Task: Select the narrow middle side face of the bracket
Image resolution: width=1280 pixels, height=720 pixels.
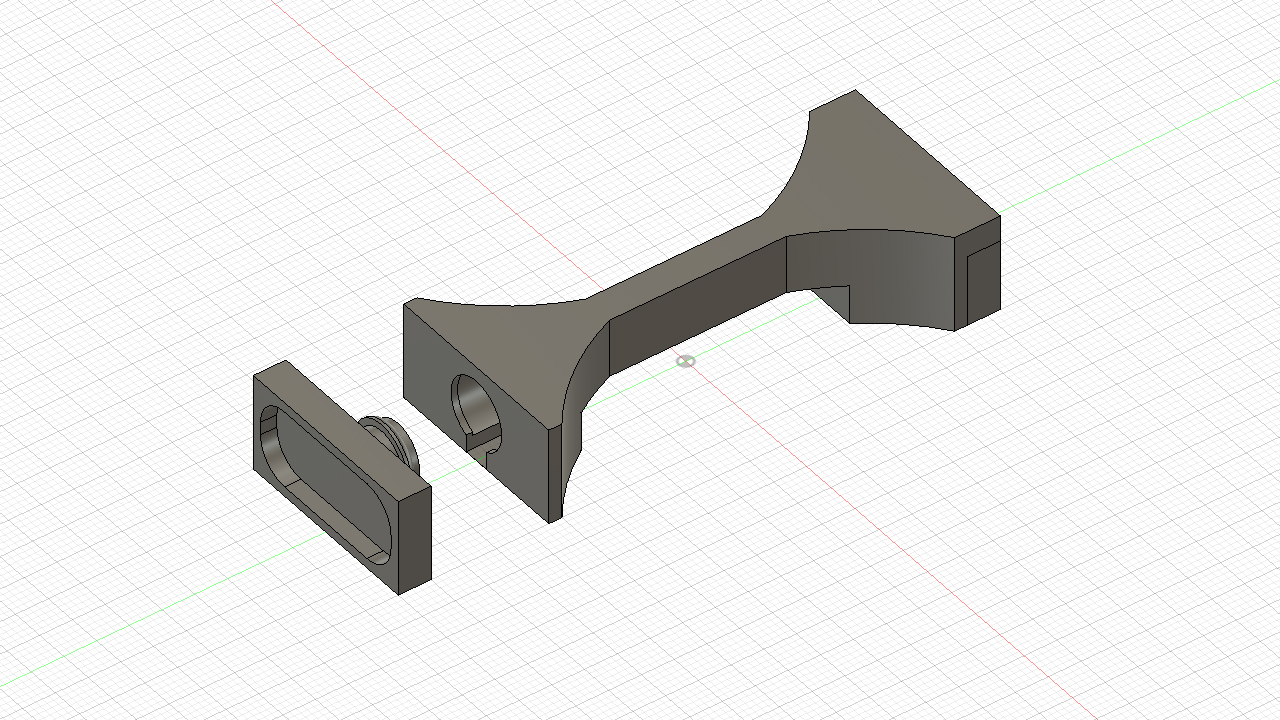Action: pyautogui.click(x=698, y=306)
